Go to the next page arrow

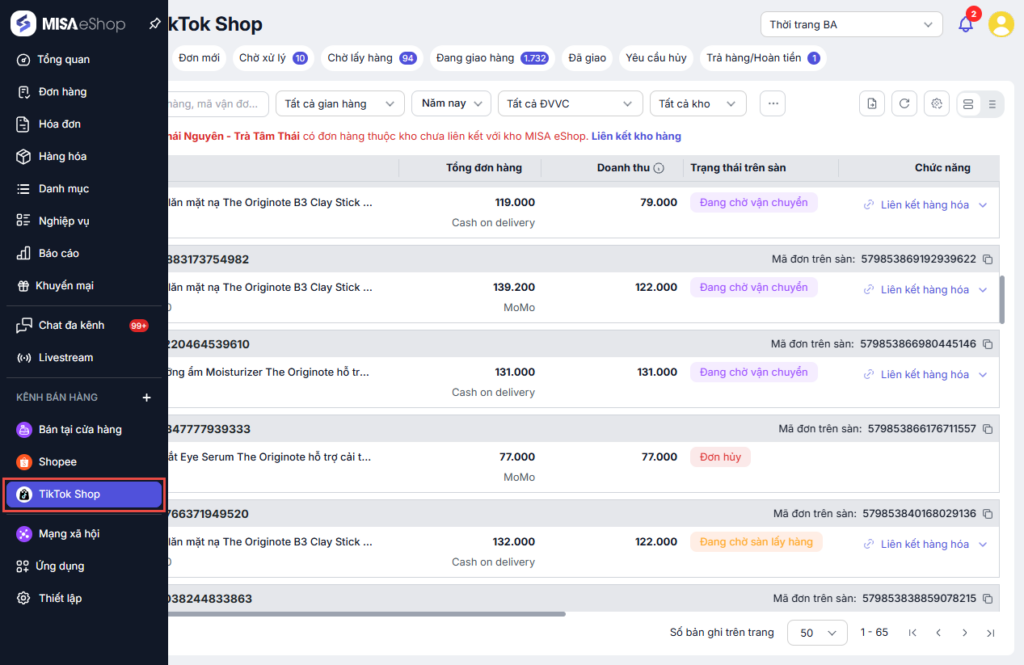point(965,633)
